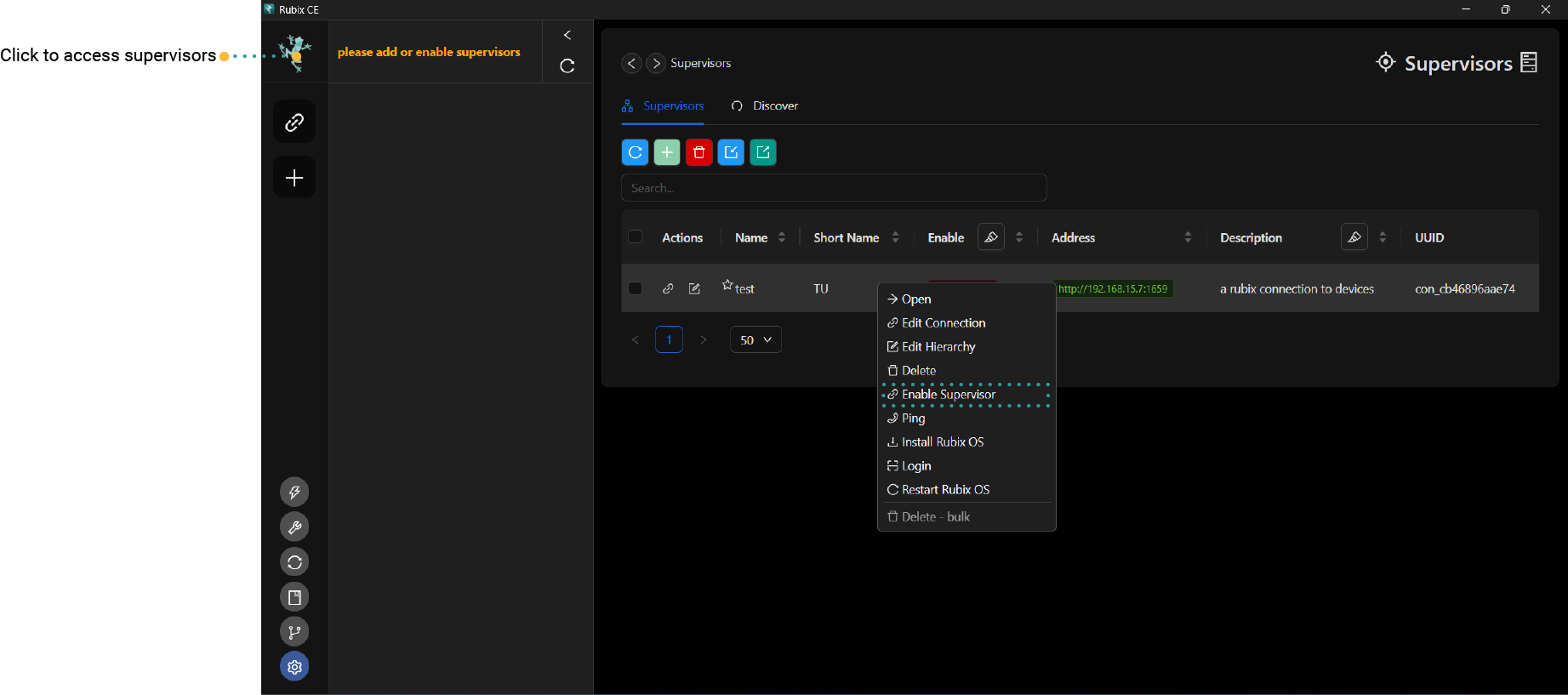Choose Enable Supervisor in context menu
The height and width of the screenshot is (695, 1568).
[966, 395]
